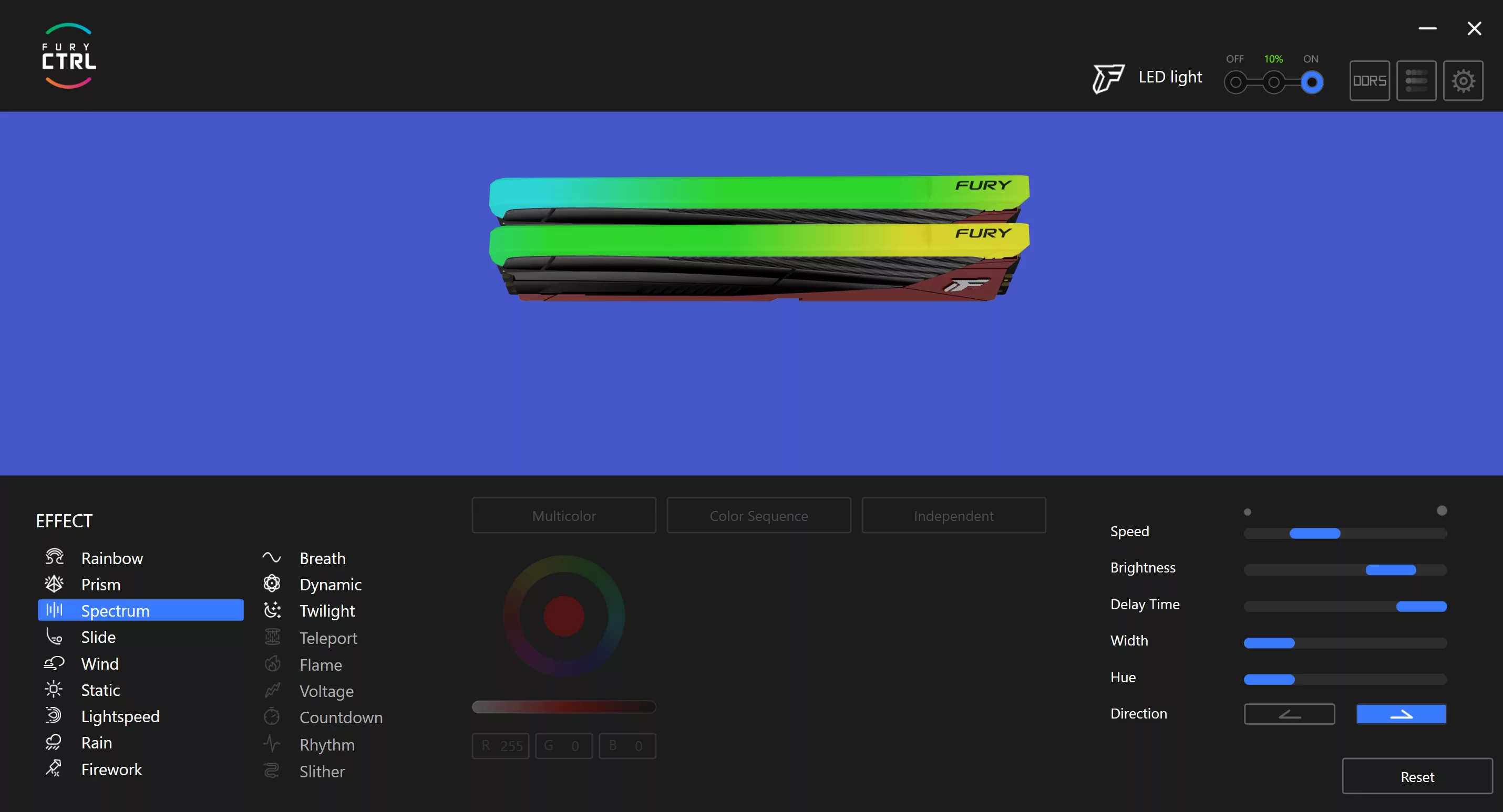This screenshot has height=812, width=1503.
Task: Click the Rainbow effect icon
Action: click(54, 557)
